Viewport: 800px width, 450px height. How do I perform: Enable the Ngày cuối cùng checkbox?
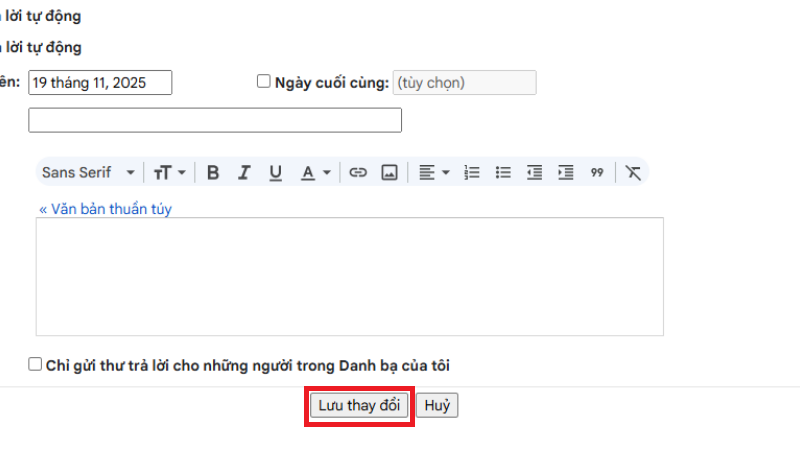pyautogui.click(x=263, y=81)
